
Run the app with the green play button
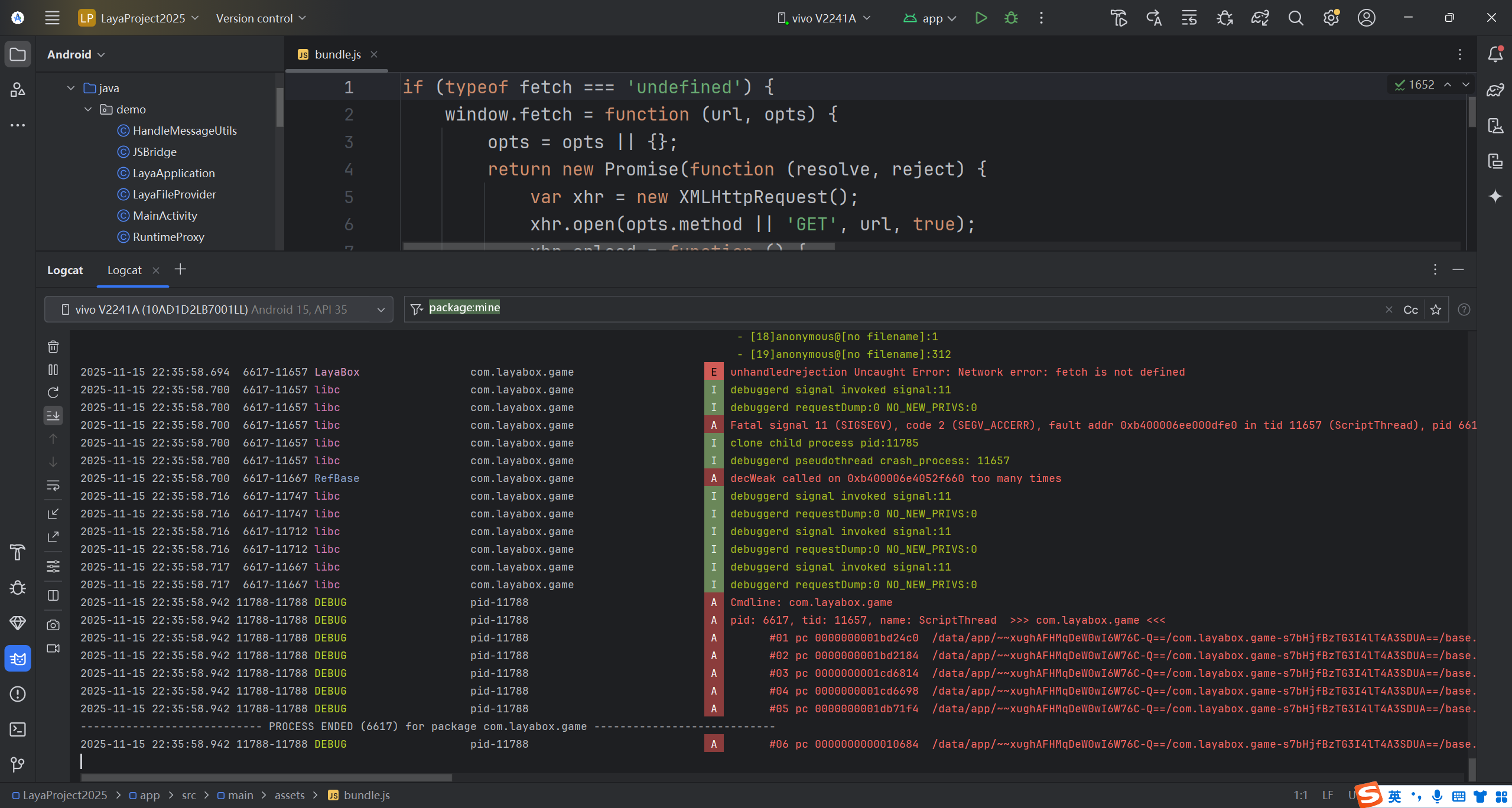coord(981,18)
